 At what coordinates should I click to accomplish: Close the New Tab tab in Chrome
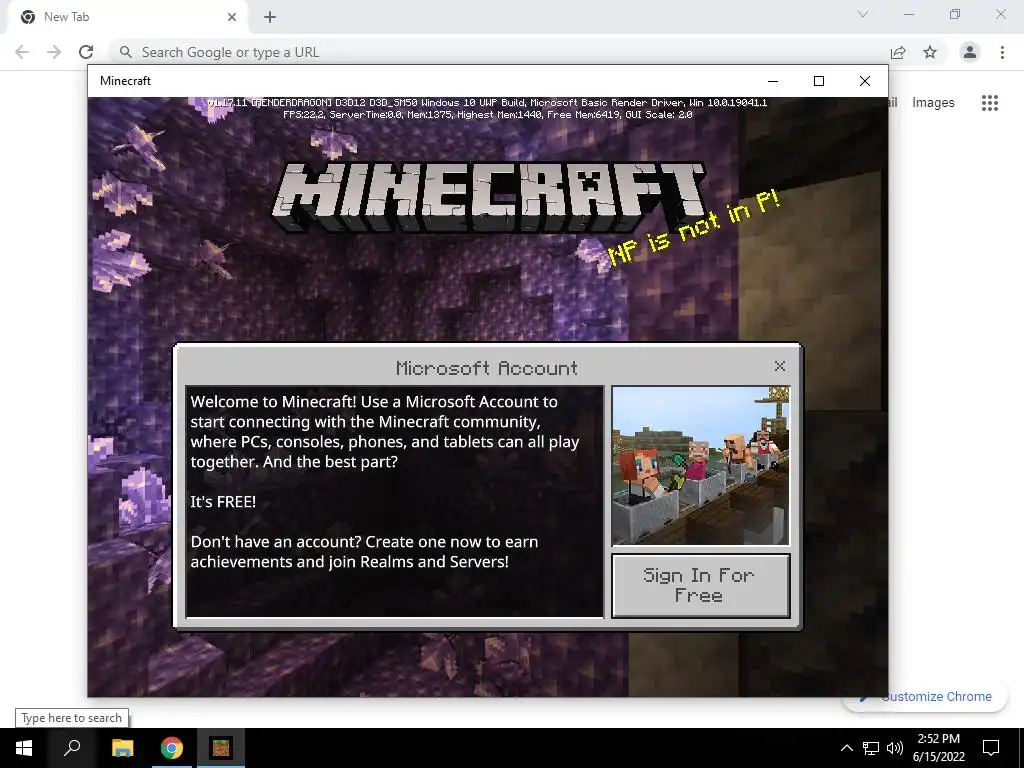[232, 17]
